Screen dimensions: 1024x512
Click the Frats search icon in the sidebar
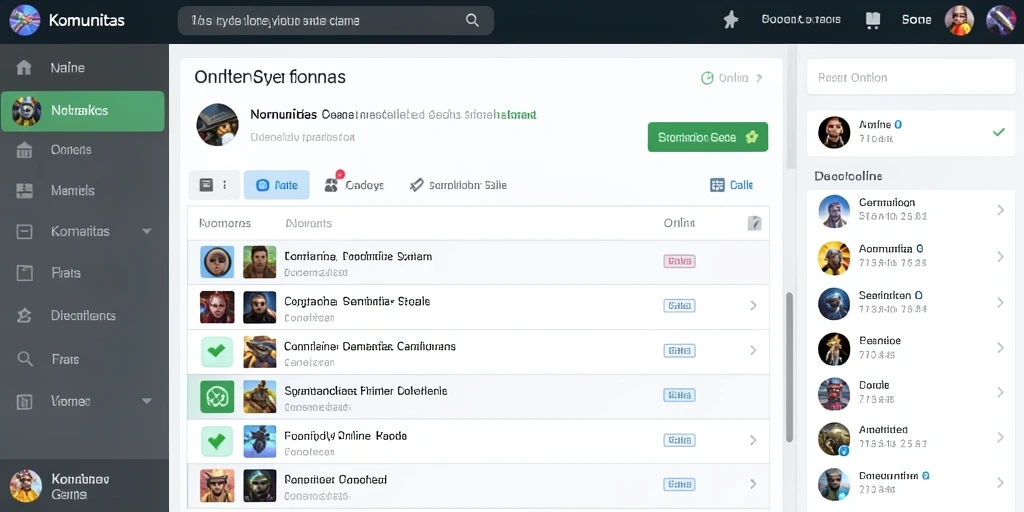tap(25, 359)
